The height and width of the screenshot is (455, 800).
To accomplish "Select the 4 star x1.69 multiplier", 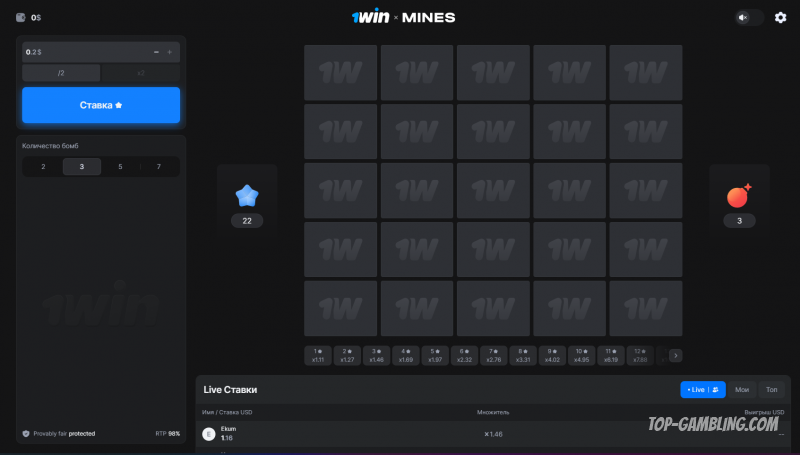I will point(406,356).
